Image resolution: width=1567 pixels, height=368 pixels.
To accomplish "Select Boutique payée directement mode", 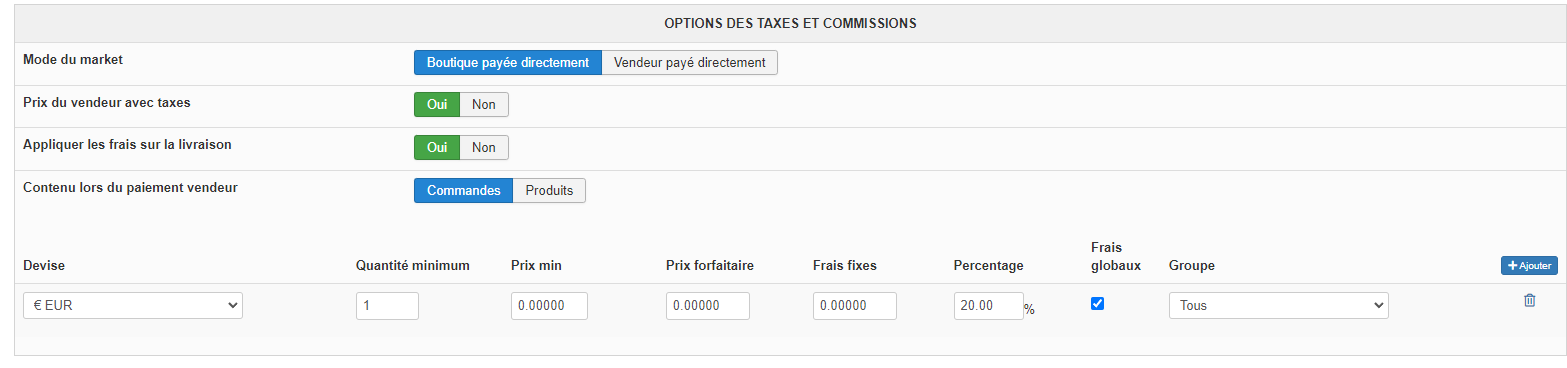I will tap(508, 62).
